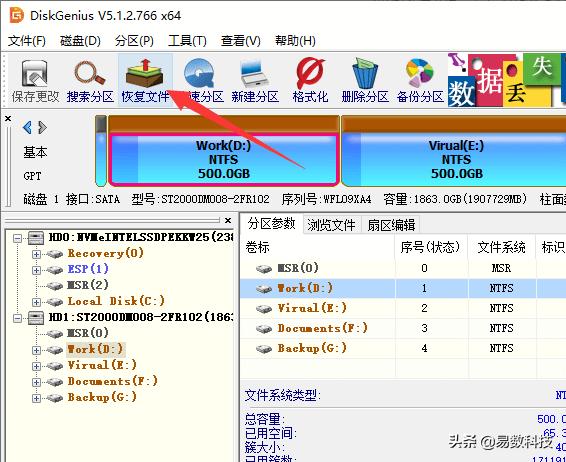Select Work(D:) row in partition table

pyautogui.click(x=403, y=288)
